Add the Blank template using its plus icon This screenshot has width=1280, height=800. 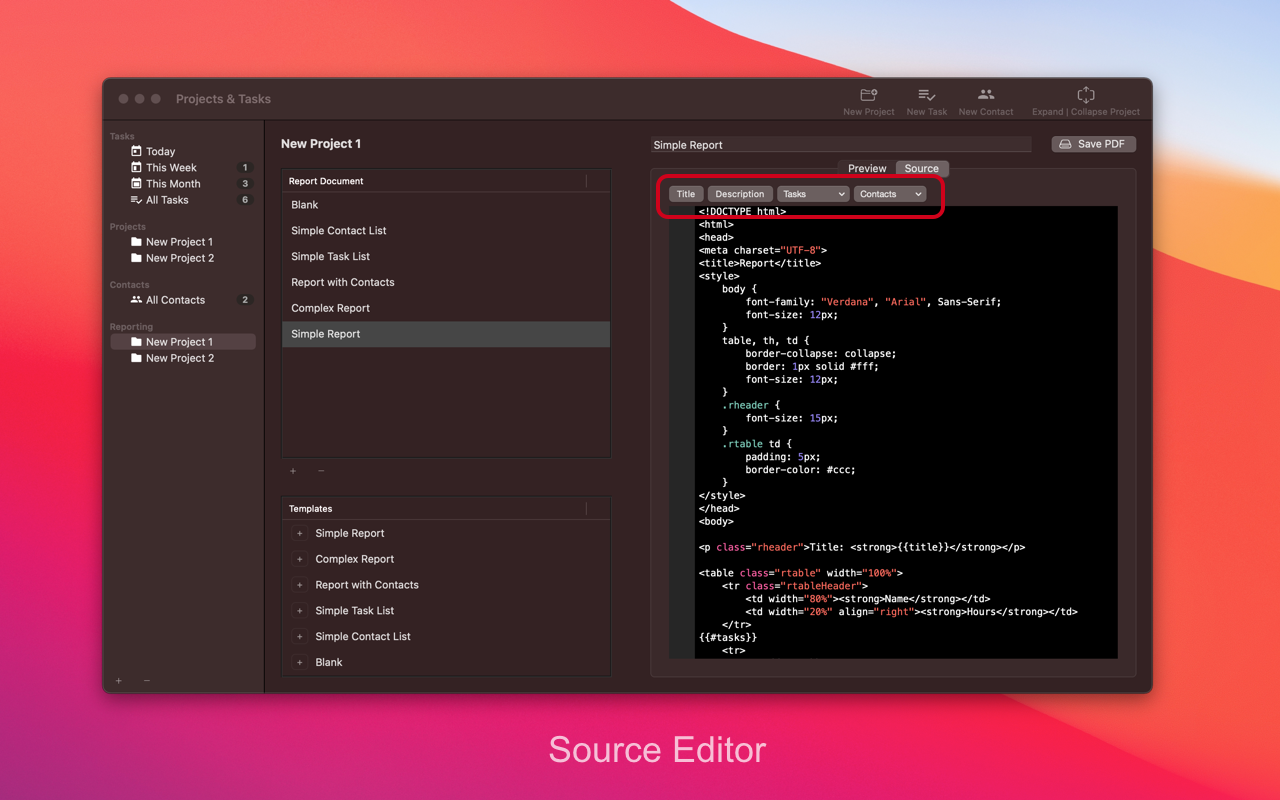(x=300, y=663)
